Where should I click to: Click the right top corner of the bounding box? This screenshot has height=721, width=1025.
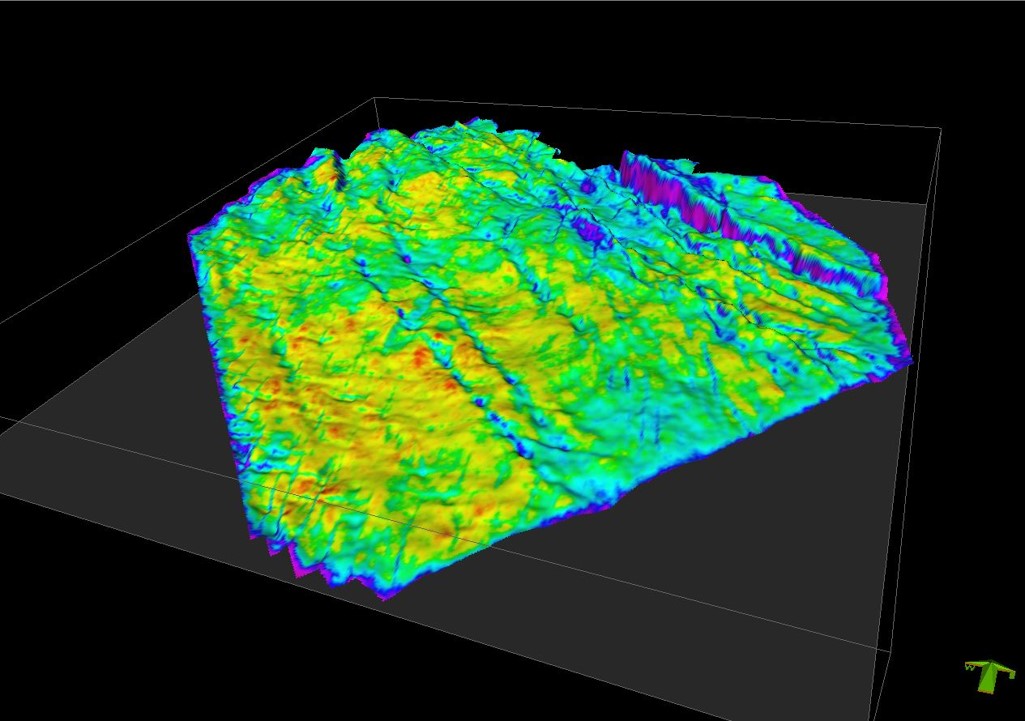941,128
